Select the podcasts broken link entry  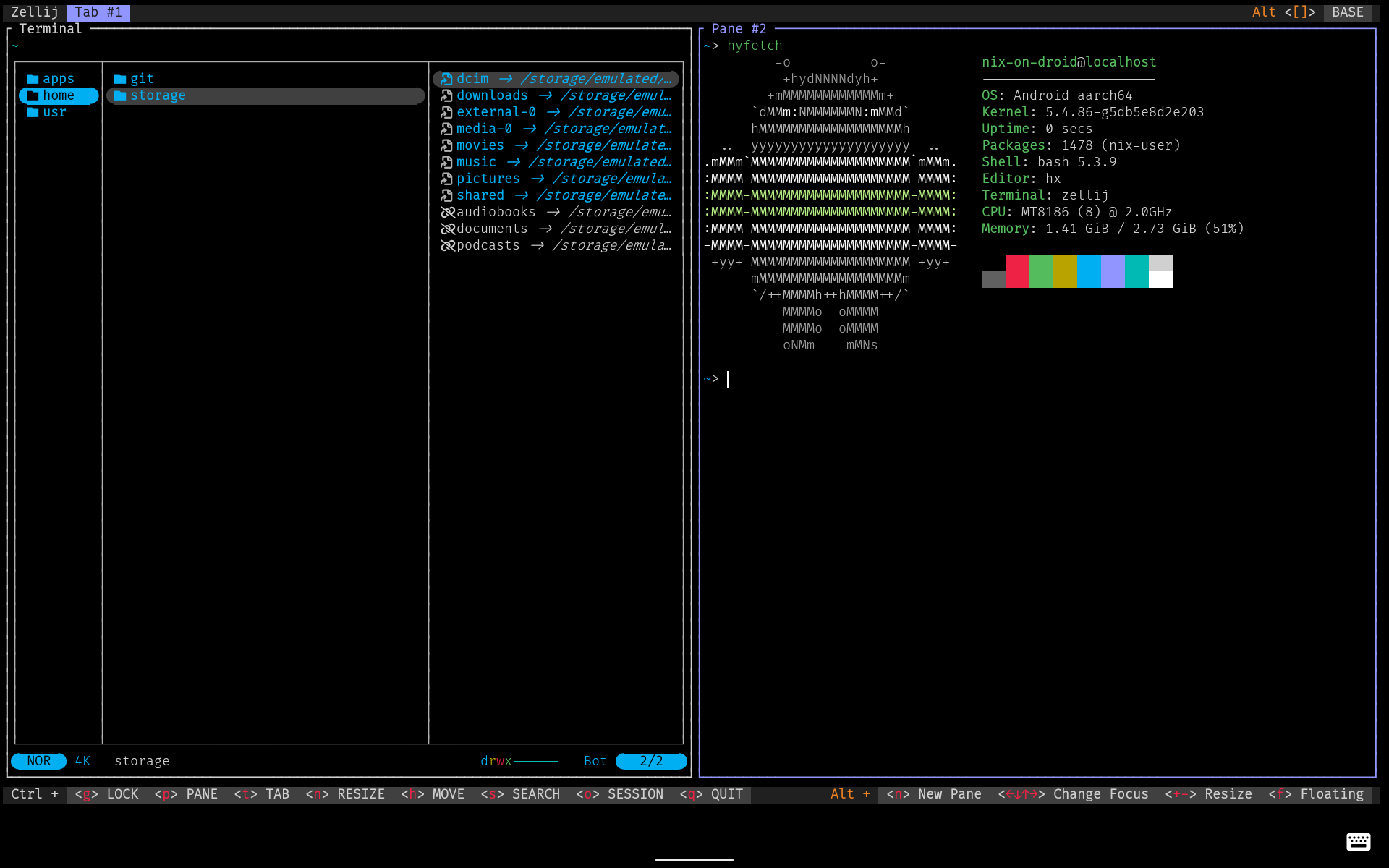click(556, 245)
